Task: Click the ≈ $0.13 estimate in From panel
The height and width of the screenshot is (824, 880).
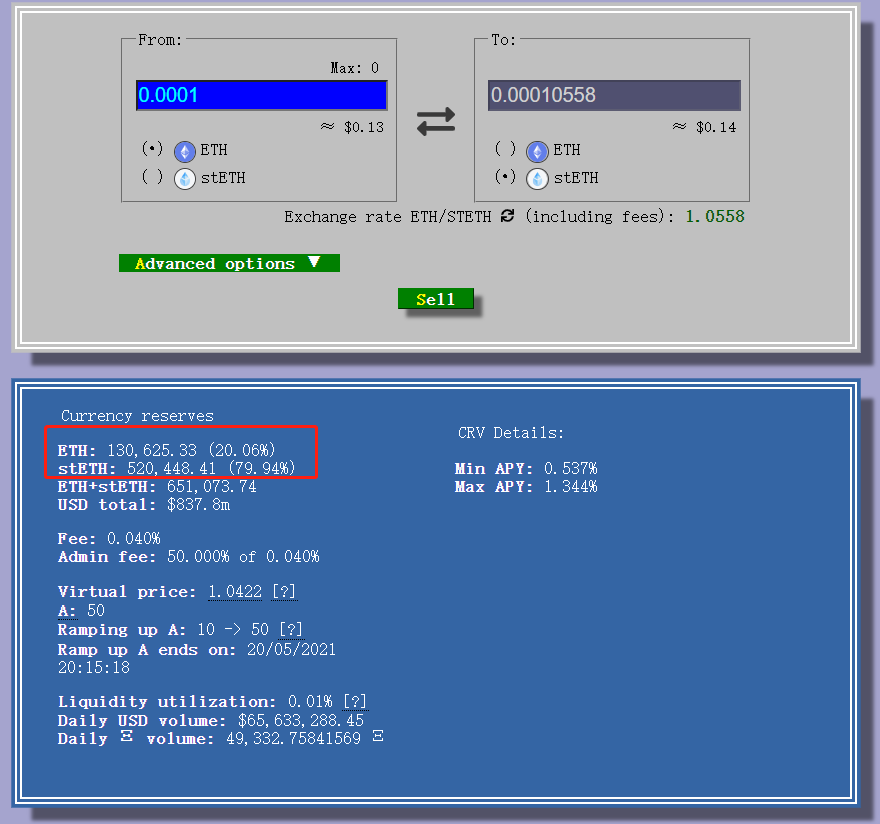Action: 352,127
